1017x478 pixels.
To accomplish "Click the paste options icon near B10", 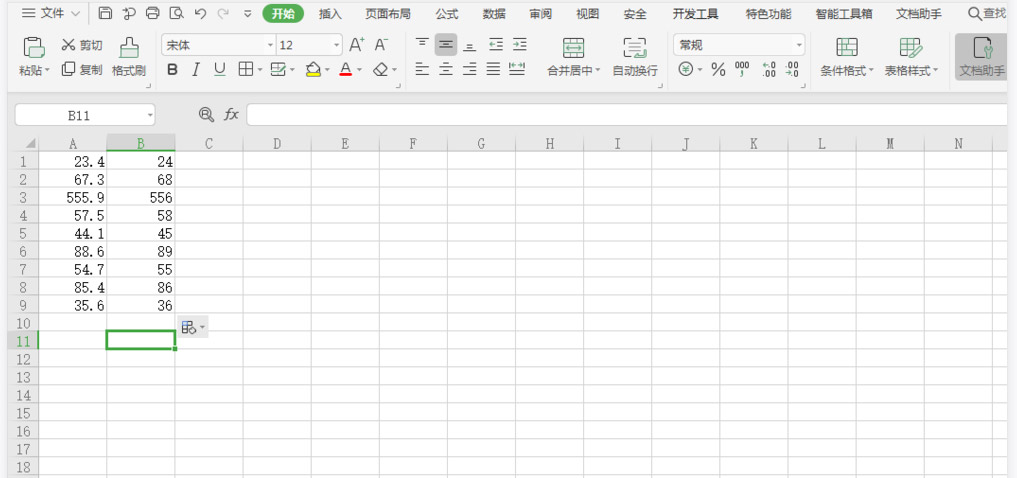I will (x=191, y=327).
